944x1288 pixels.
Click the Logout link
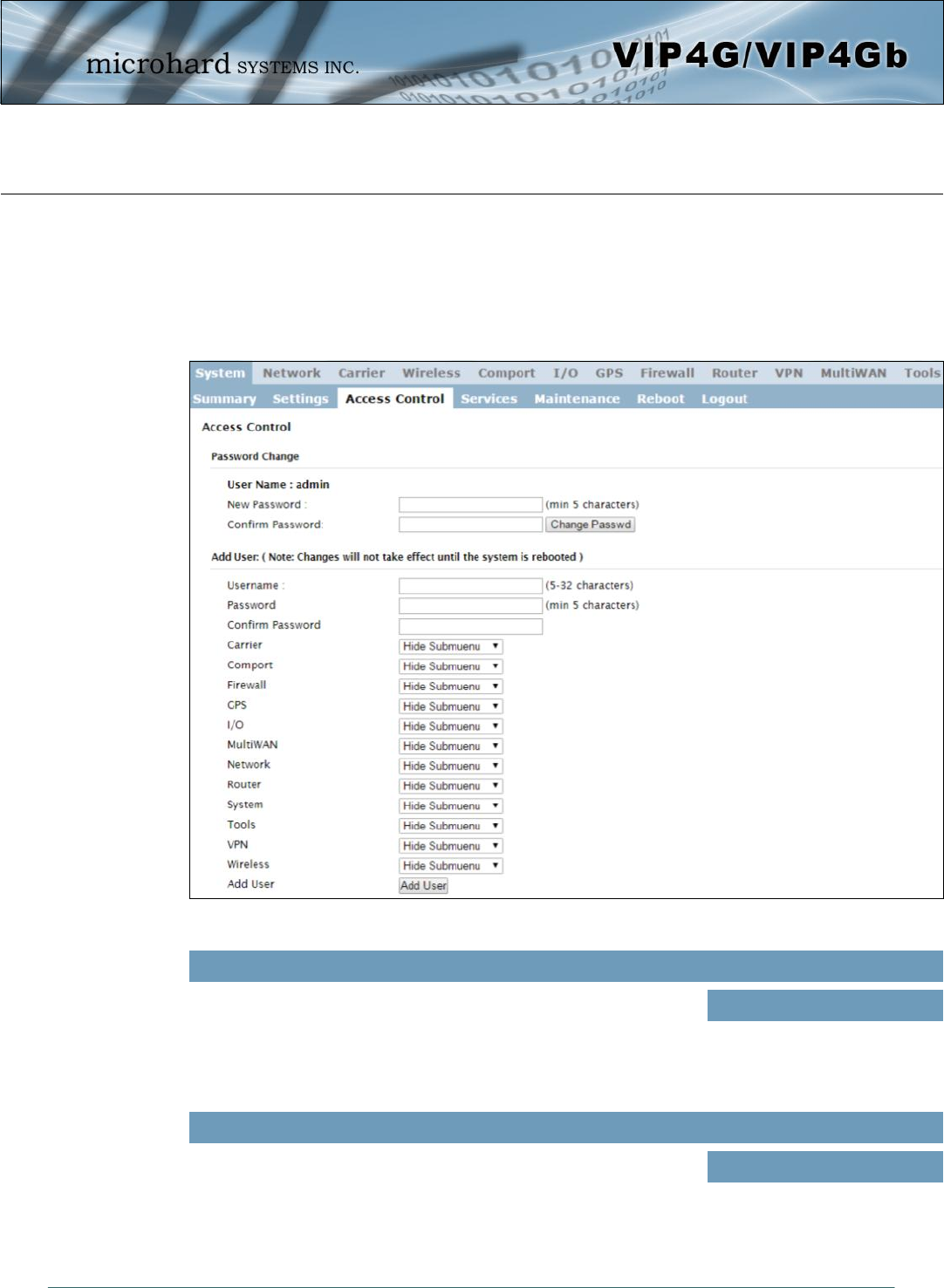724,399
